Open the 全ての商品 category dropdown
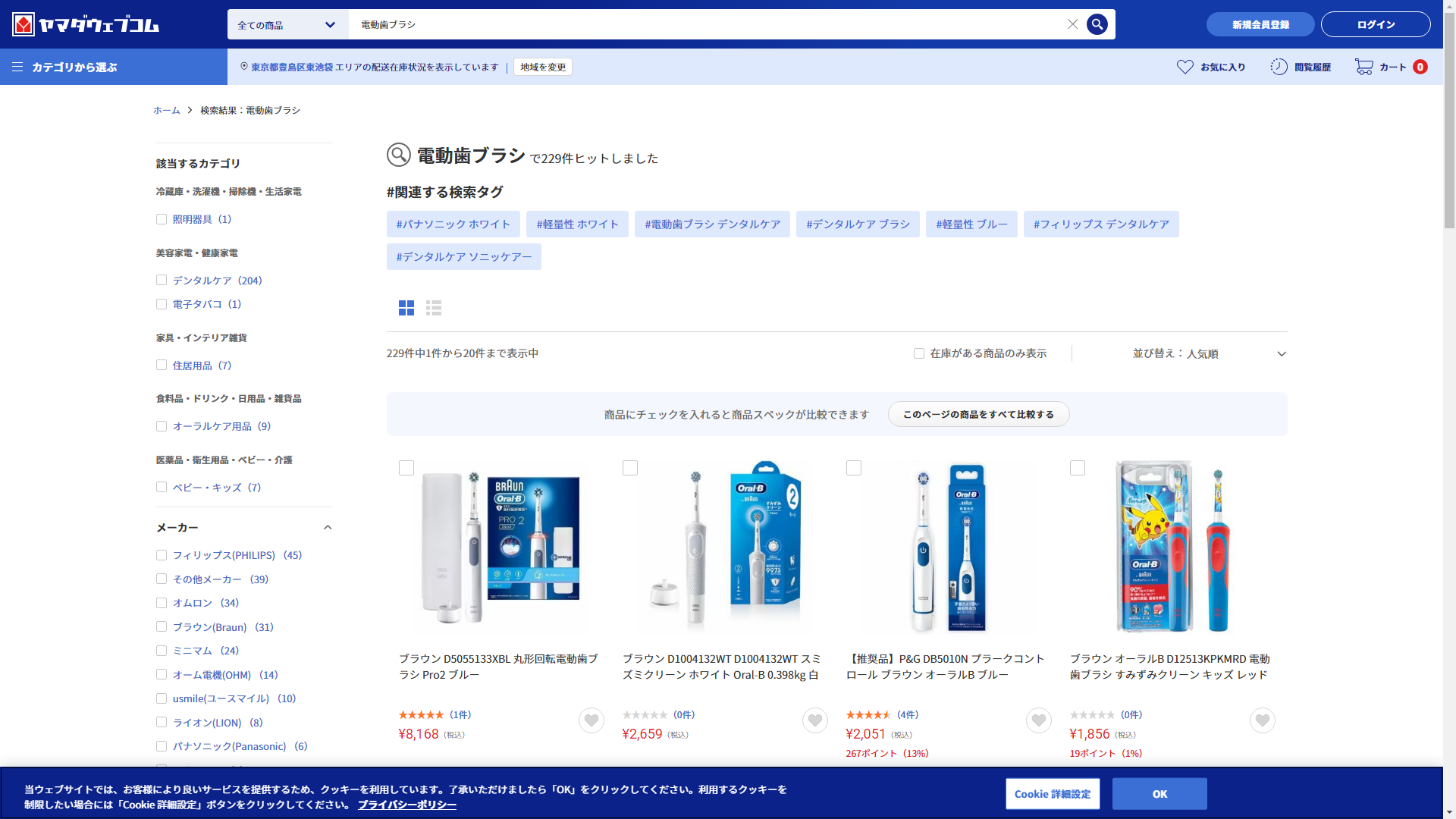This screenshot has height=819, width=1456. 287,25
